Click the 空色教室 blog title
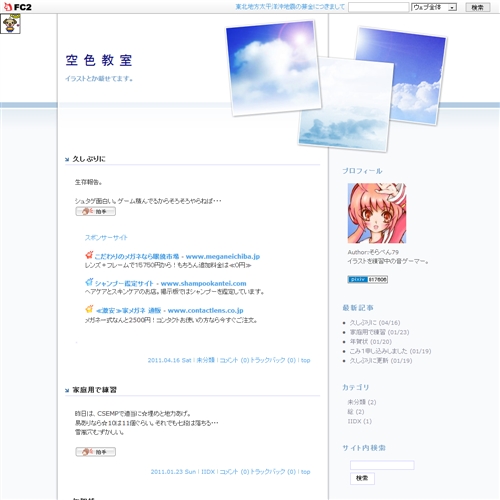 [99, 60]
